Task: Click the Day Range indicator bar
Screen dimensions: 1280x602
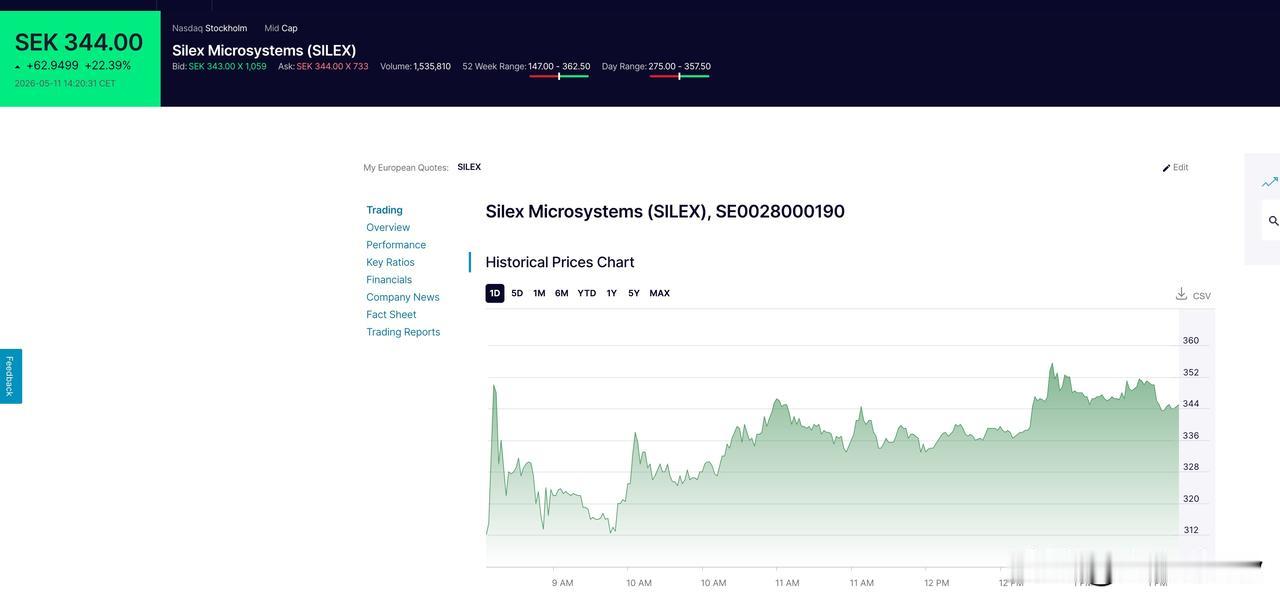Action: tap(679, 76)
